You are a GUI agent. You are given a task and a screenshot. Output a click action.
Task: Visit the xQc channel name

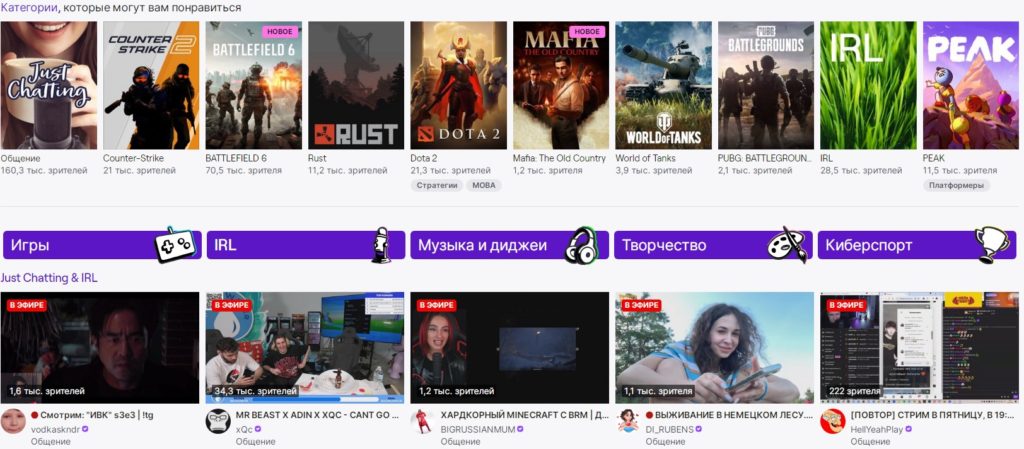point(244,429)
